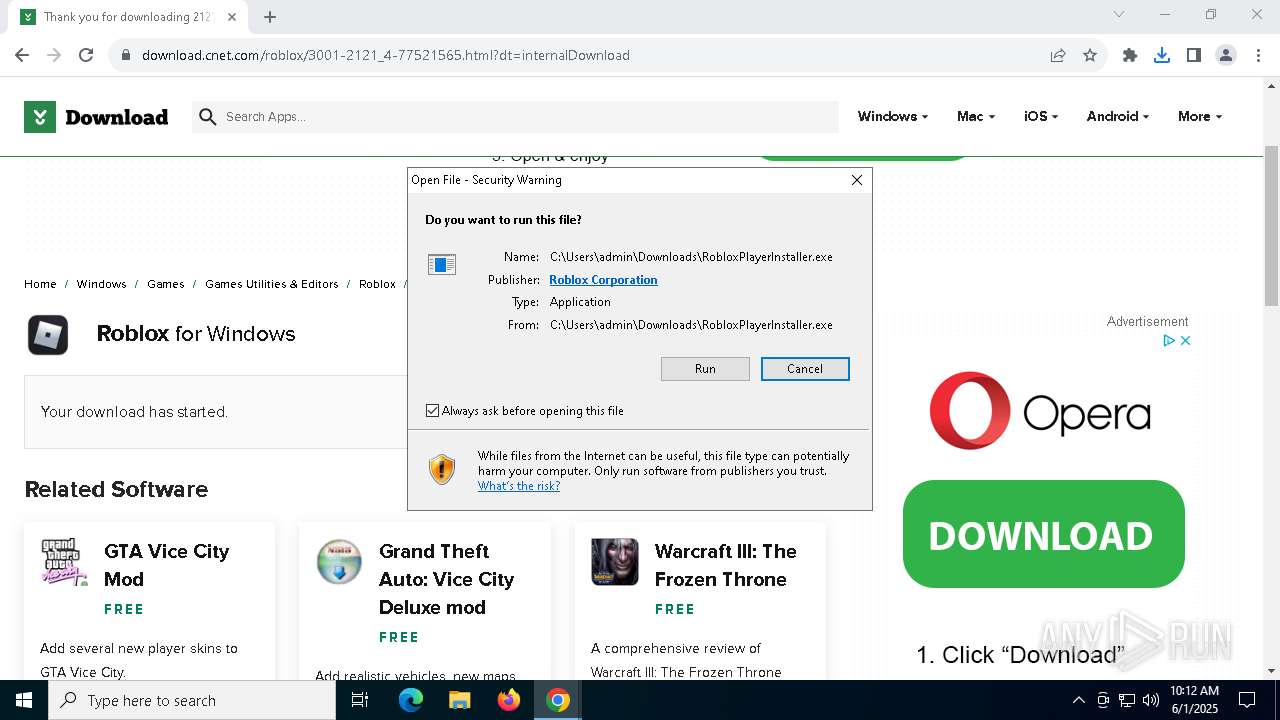
Task: Close the Security Warning dialog
Action: (x=857, y=180)
